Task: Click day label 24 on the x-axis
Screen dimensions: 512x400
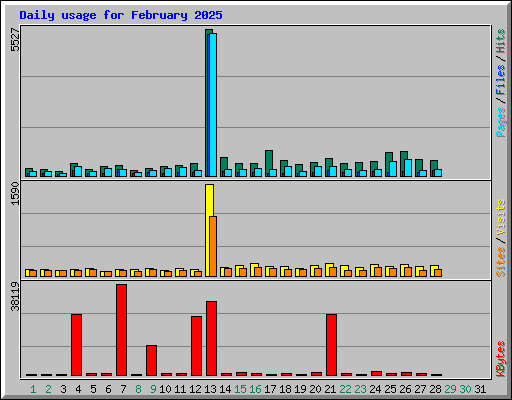Action: pos(375,389)
